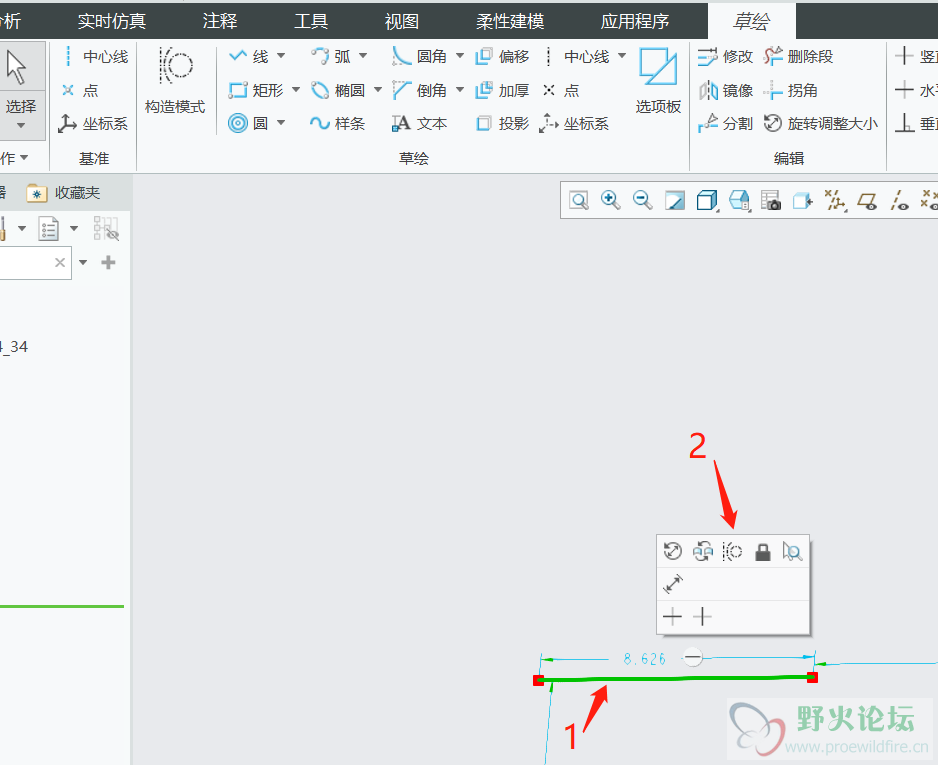Open the 收藏夹 tab in navigator

[63, 193]
